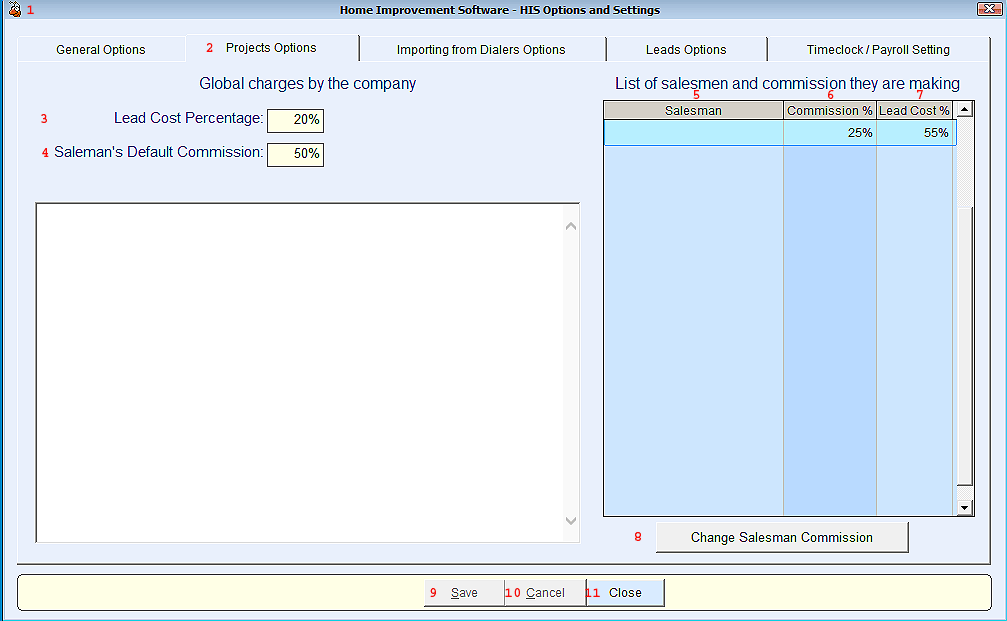Click the salesmen grid scroll up arrow
Image resolution: width=1007 pixels, height=621 pixels.
coord(965,110)
